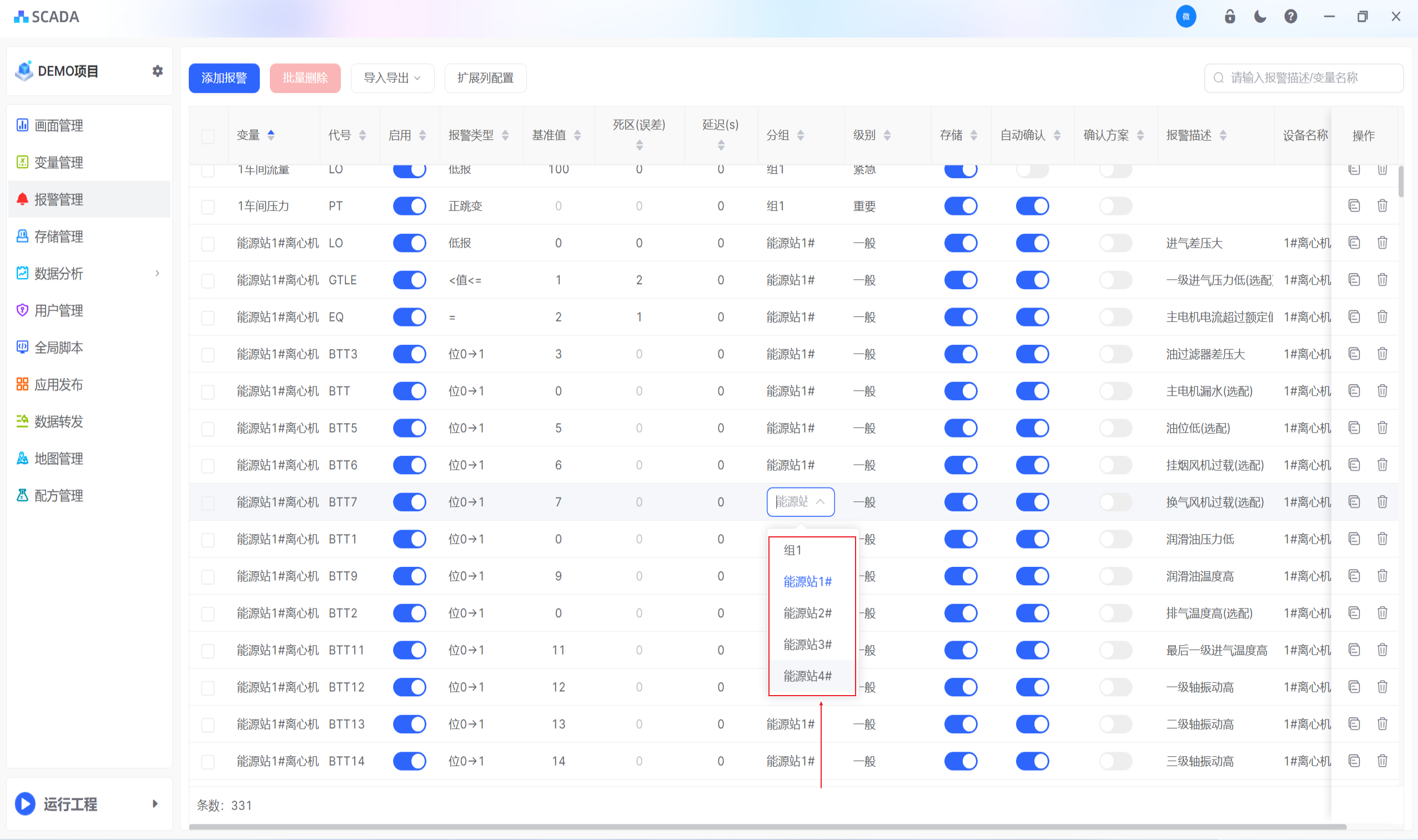Choose 能源站4# from the group dropdown
This screenshot has height=840, width=1418.
coord(807,676)
